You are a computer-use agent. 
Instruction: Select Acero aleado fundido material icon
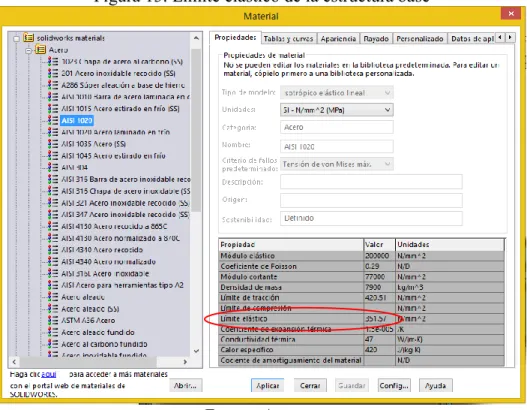pyautogui.click(x=53, y=332)
